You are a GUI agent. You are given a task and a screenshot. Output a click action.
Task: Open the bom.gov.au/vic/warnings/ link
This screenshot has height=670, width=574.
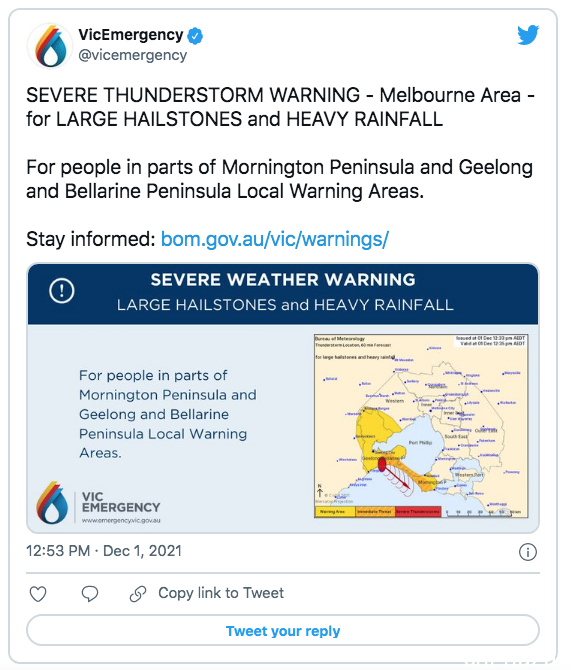click(274, 239)
